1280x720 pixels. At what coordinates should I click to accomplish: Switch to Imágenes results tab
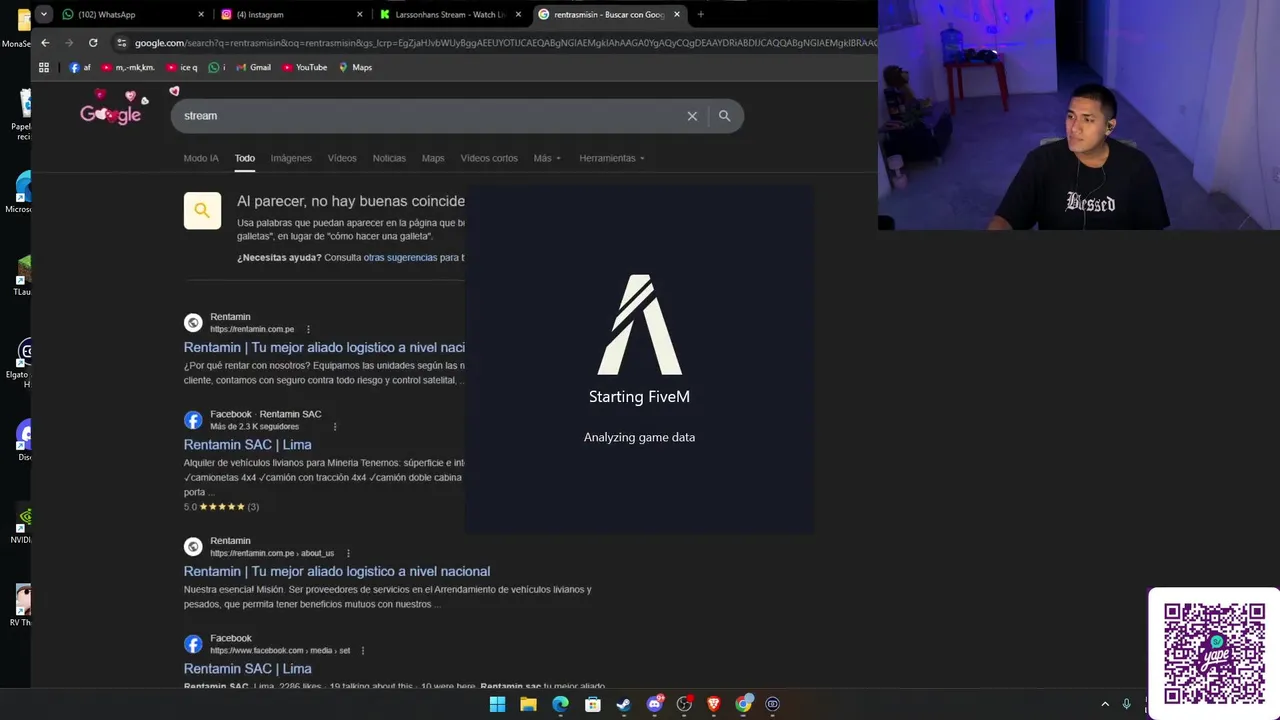[291, 158]
